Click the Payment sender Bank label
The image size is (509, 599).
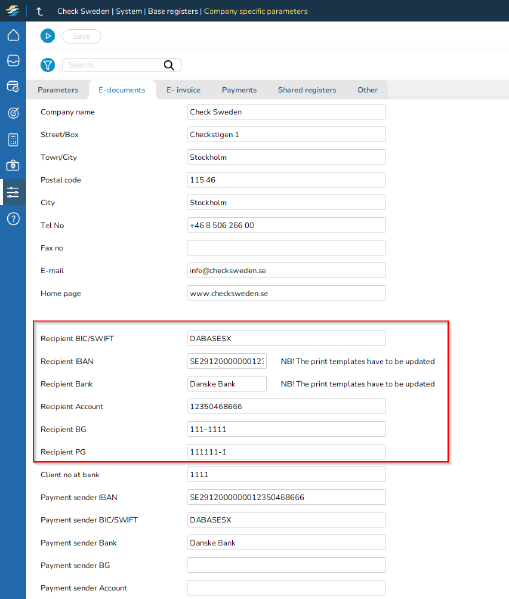(78, 542)
